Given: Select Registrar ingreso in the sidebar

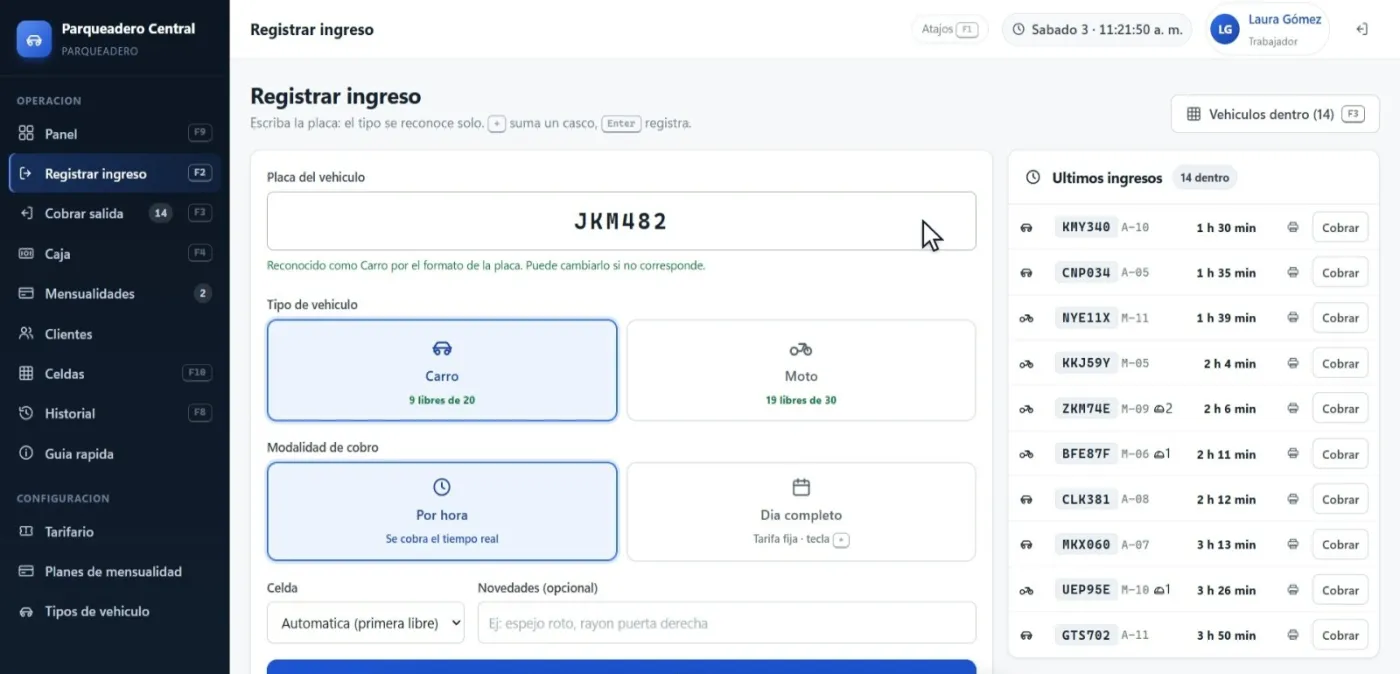Looking at the screenshot, I should (x=114, y=173).
